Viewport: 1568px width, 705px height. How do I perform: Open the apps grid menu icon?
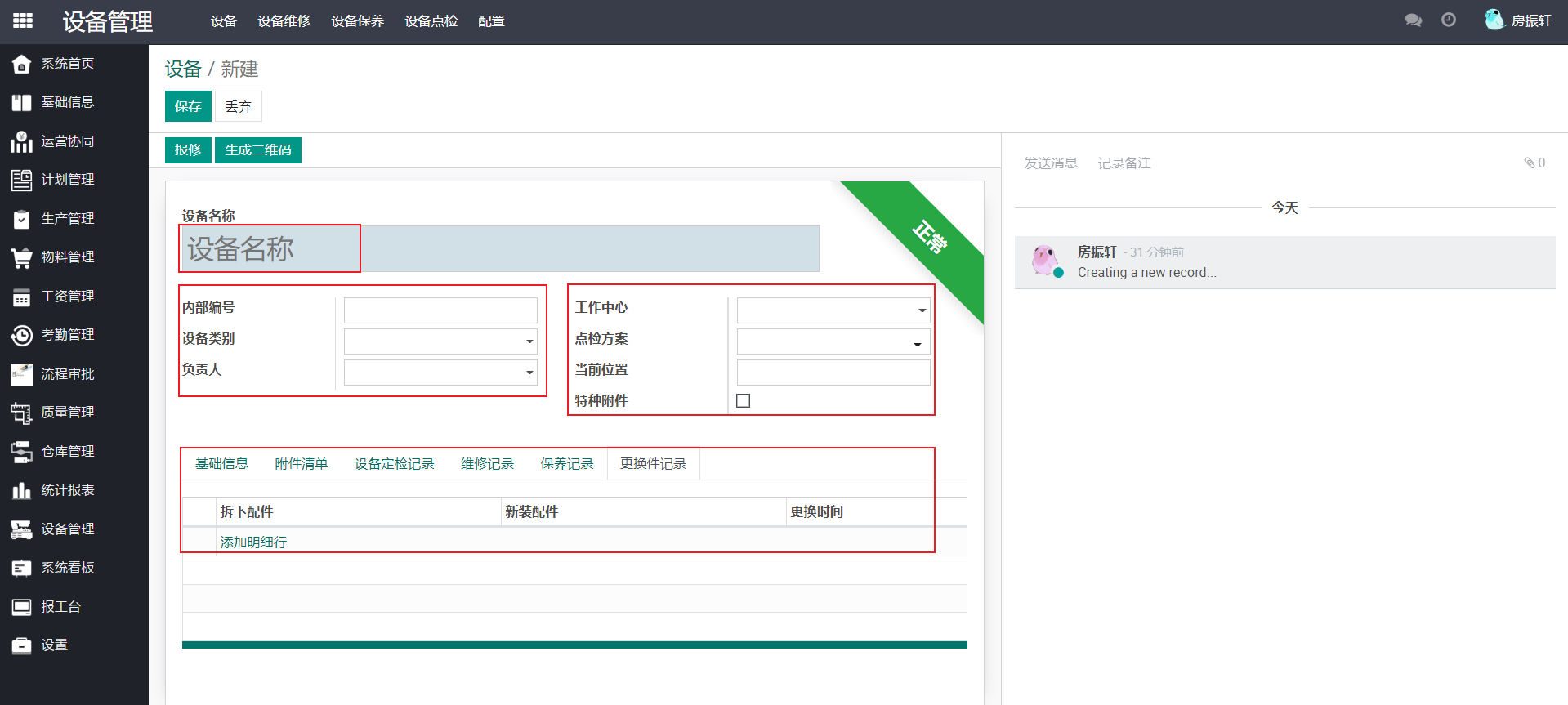click(x=23, y=20)
